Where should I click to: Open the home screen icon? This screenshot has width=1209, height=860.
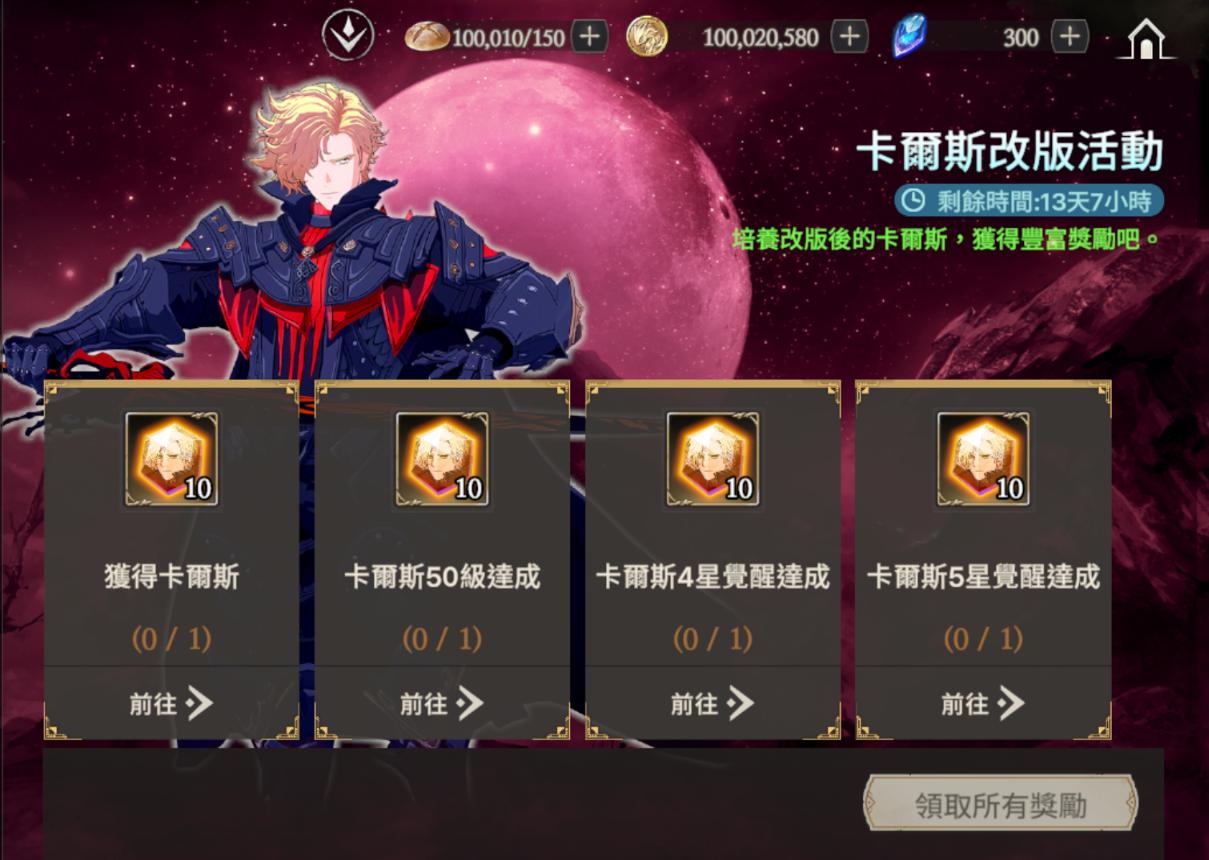pyautogui.click(x=1148, y=39)
